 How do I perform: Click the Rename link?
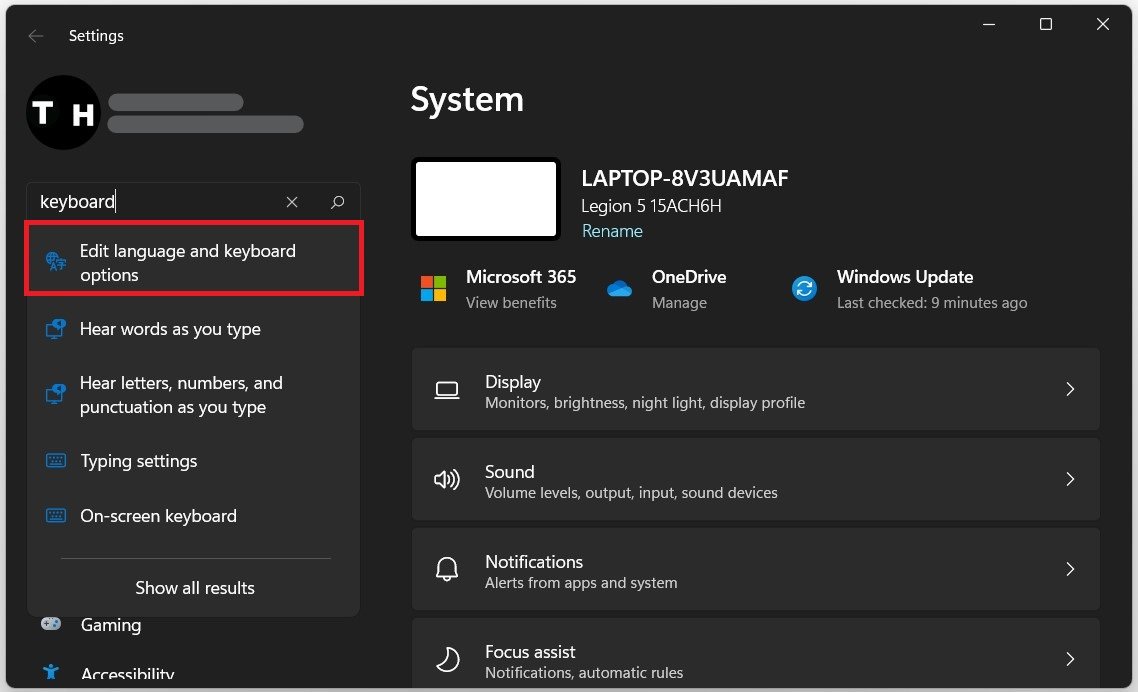click(x=612, y=231)
